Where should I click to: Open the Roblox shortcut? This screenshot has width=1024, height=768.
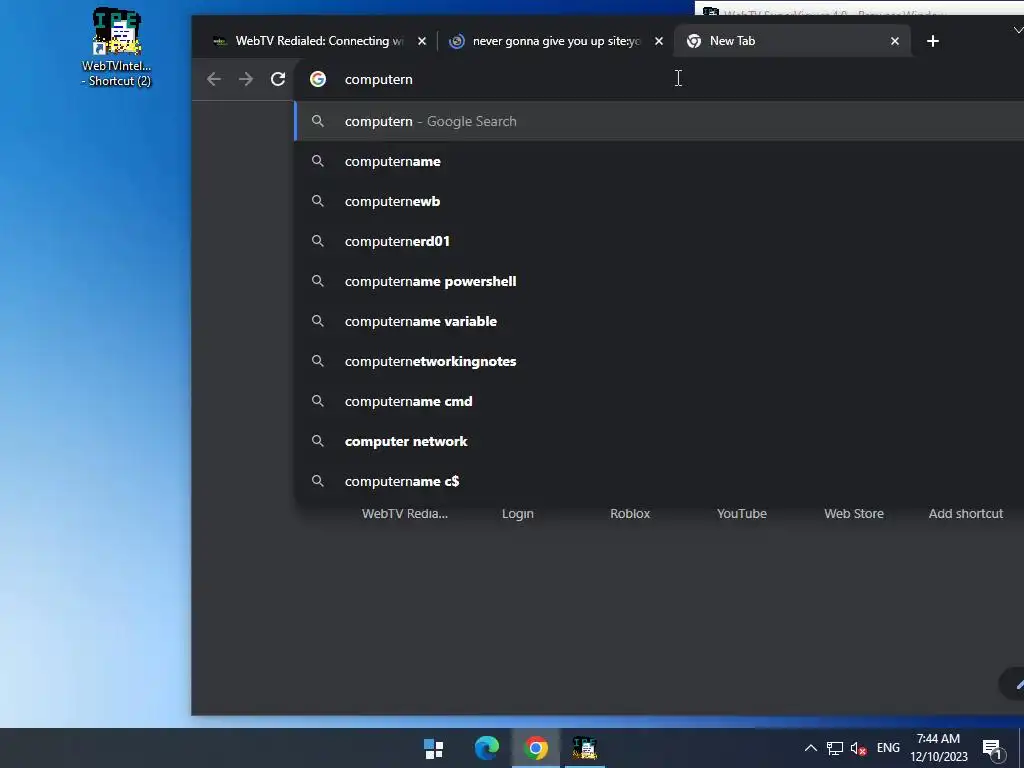(630, 514)
